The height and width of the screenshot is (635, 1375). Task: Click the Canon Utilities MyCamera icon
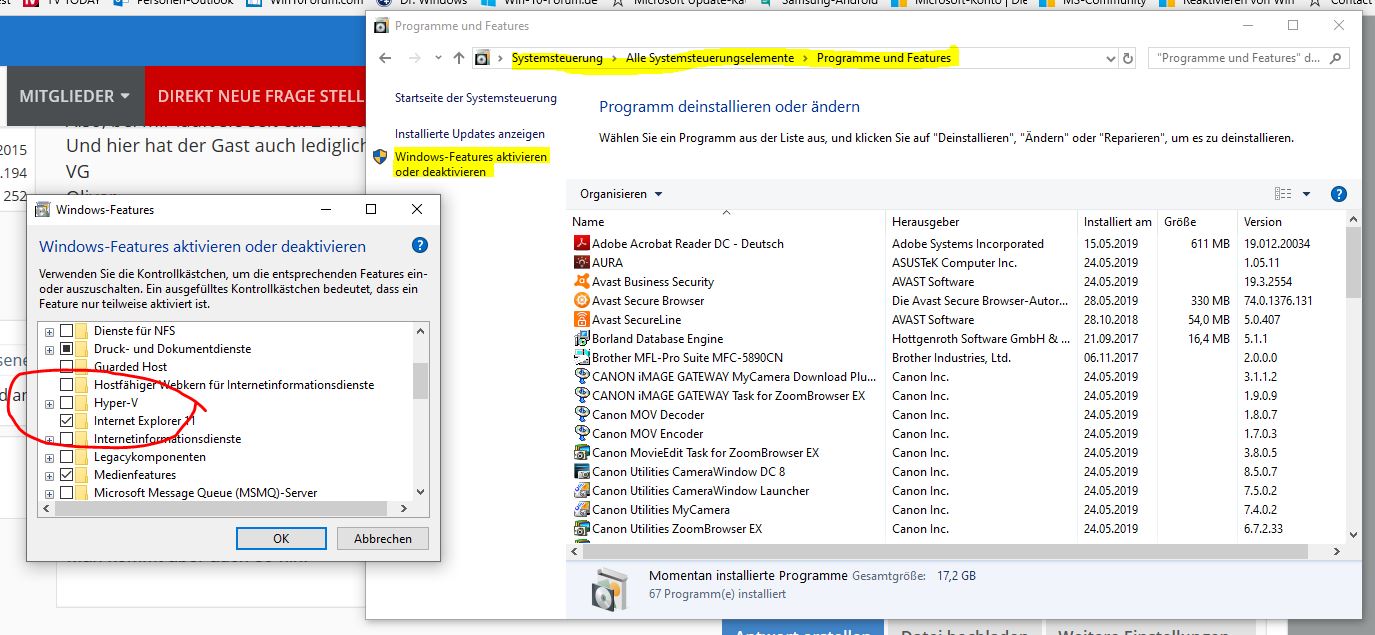(582, 509)
